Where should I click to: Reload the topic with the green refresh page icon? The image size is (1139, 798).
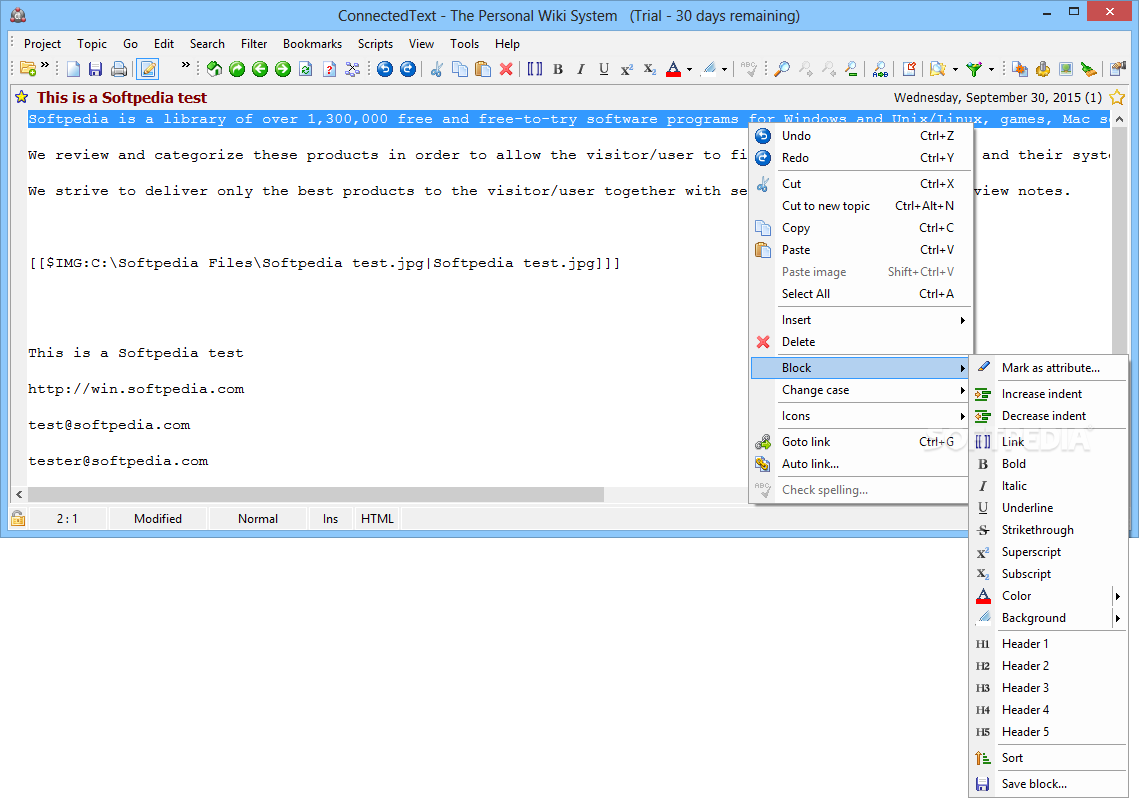click(x=306, y=69)
